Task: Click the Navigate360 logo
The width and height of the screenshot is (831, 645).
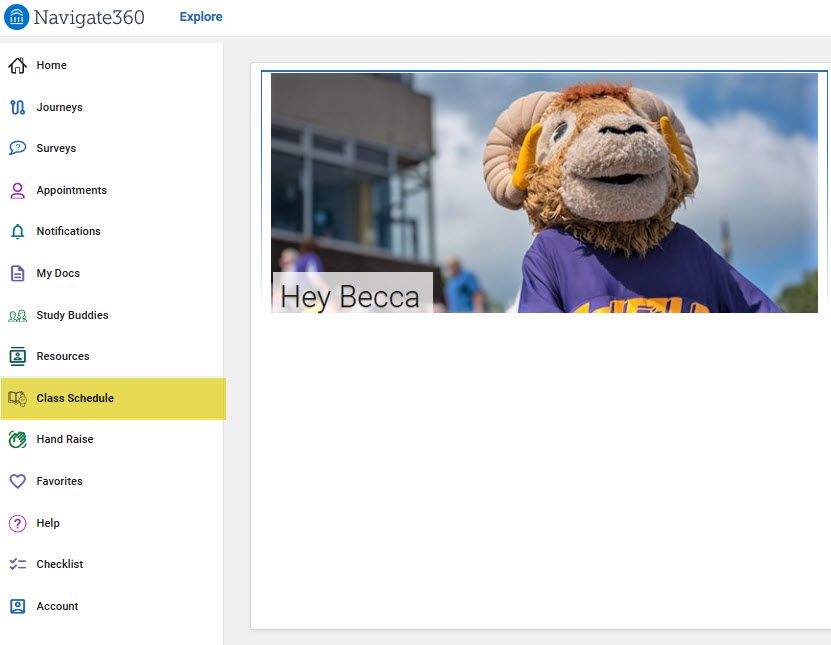Action: (75, 17)
